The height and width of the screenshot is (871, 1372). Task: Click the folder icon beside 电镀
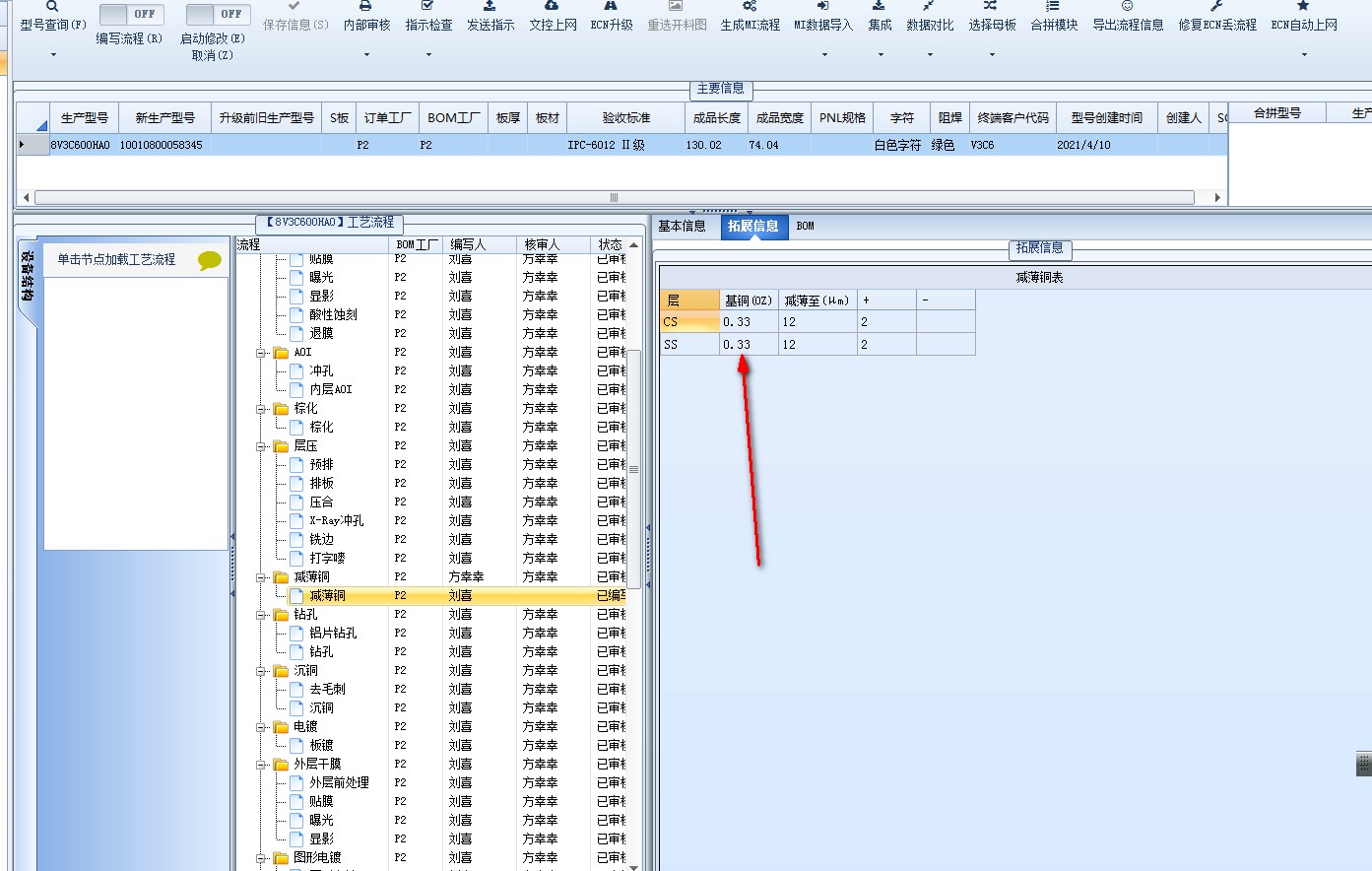[281, 726]
